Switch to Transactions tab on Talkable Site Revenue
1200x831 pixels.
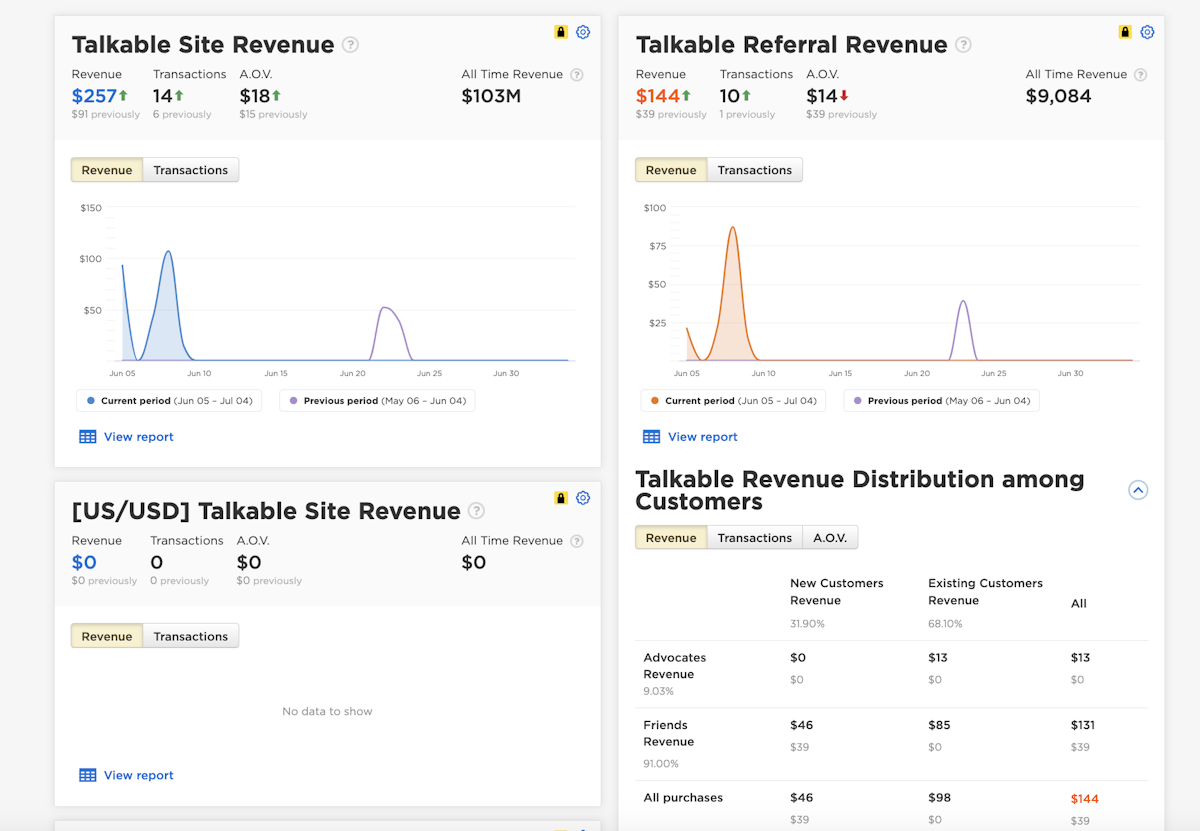(190, 169)
